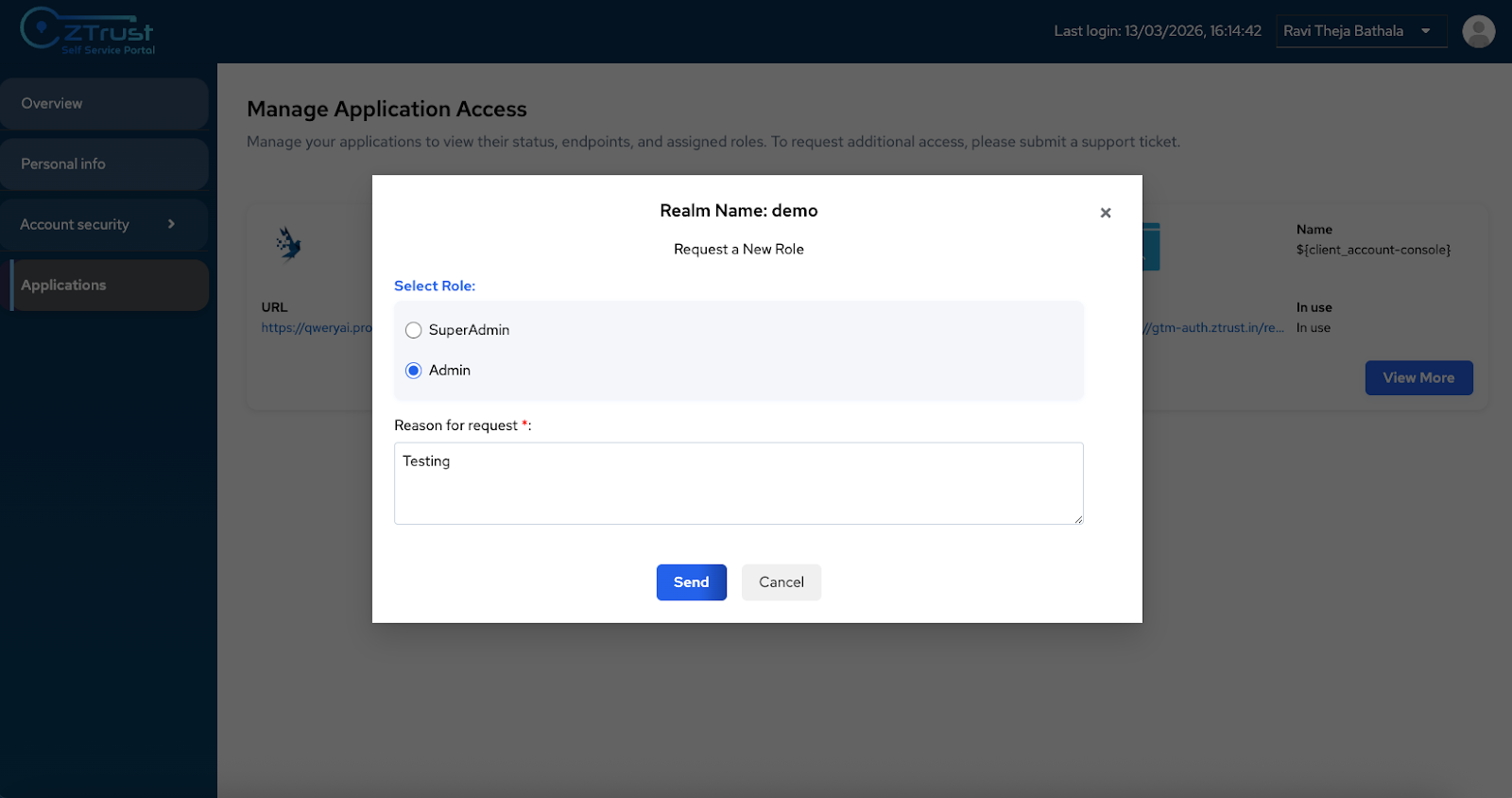Click the ZTrust Self Service Portal logo

point(87,31)
